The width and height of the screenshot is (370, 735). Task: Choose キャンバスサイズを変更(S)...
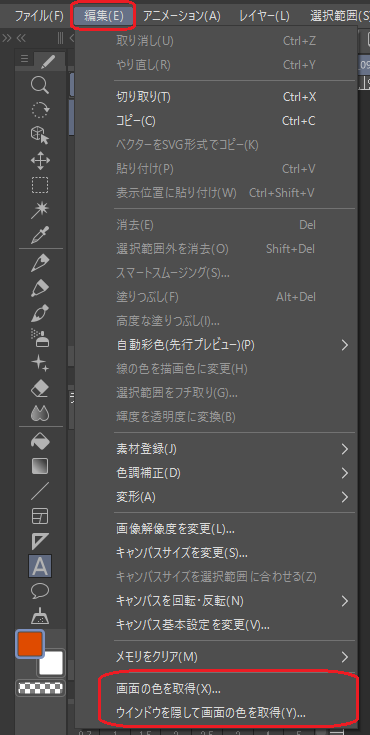(216, 553)
